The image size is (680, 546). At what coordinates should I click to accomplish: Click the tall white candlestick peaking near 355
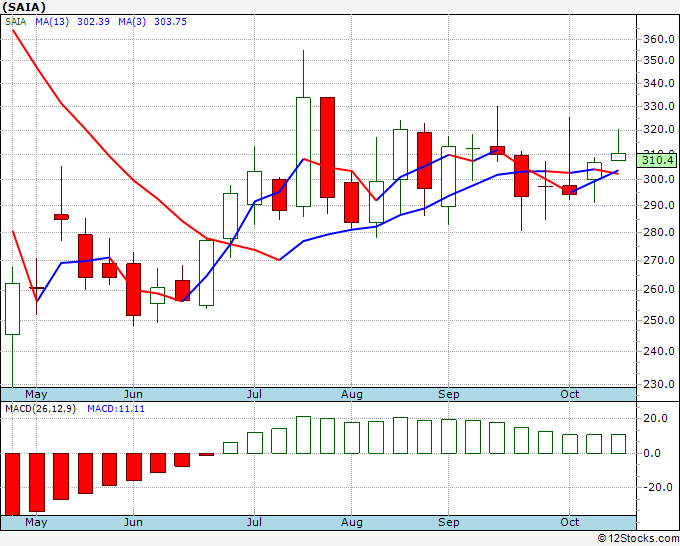coord(304,152)
